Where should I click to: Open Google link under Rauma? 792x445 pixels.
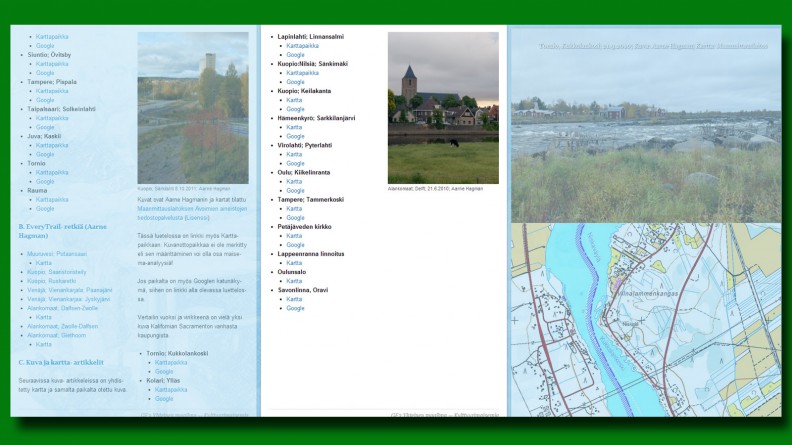[45, 208]
